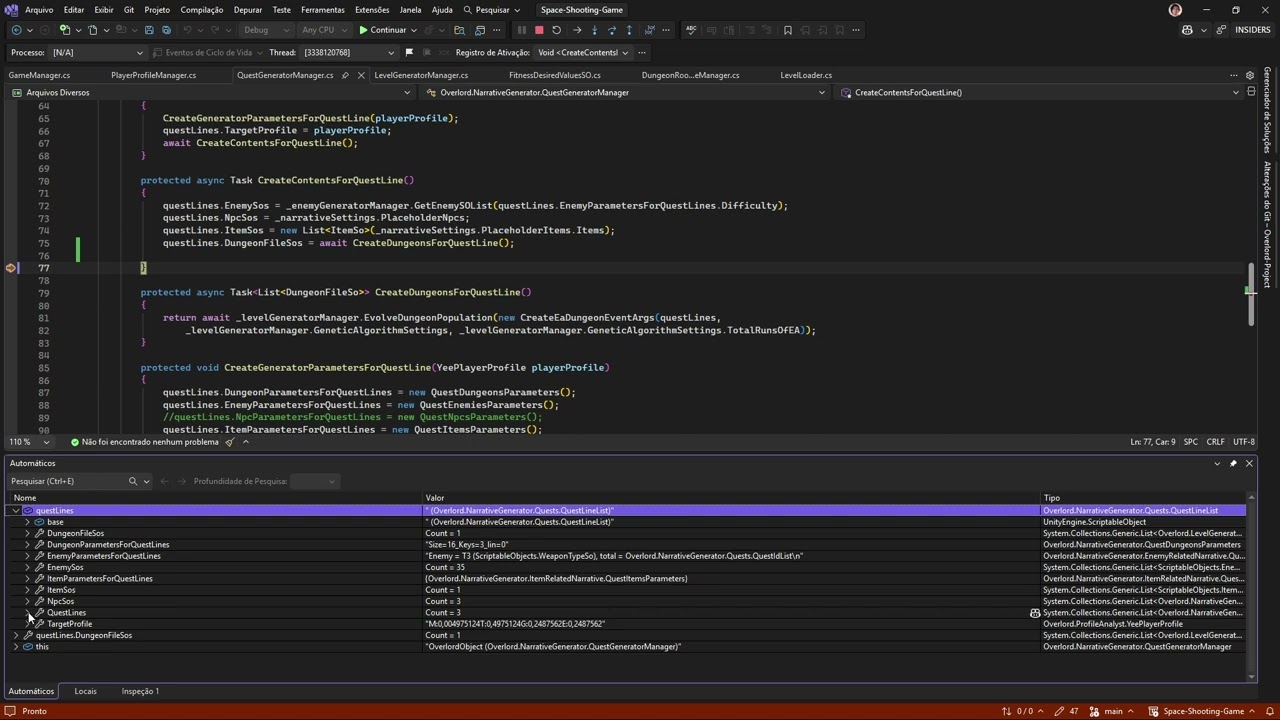The height and width of the screenshot is (720, 1280).
Task: Expand the NpcSos node
Action: (27, 601)
